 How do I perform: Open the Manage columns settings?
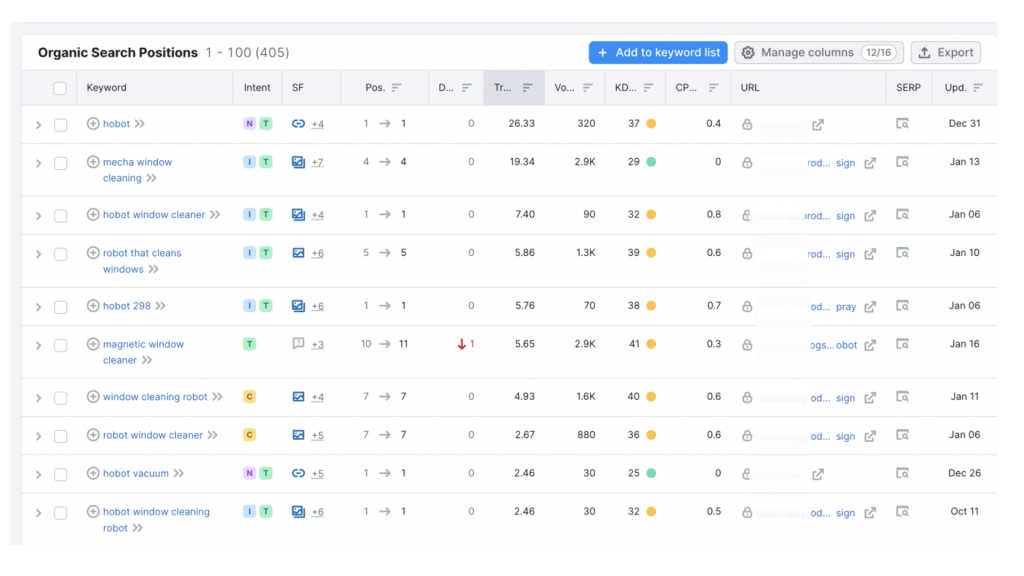[x=817, y=53]
